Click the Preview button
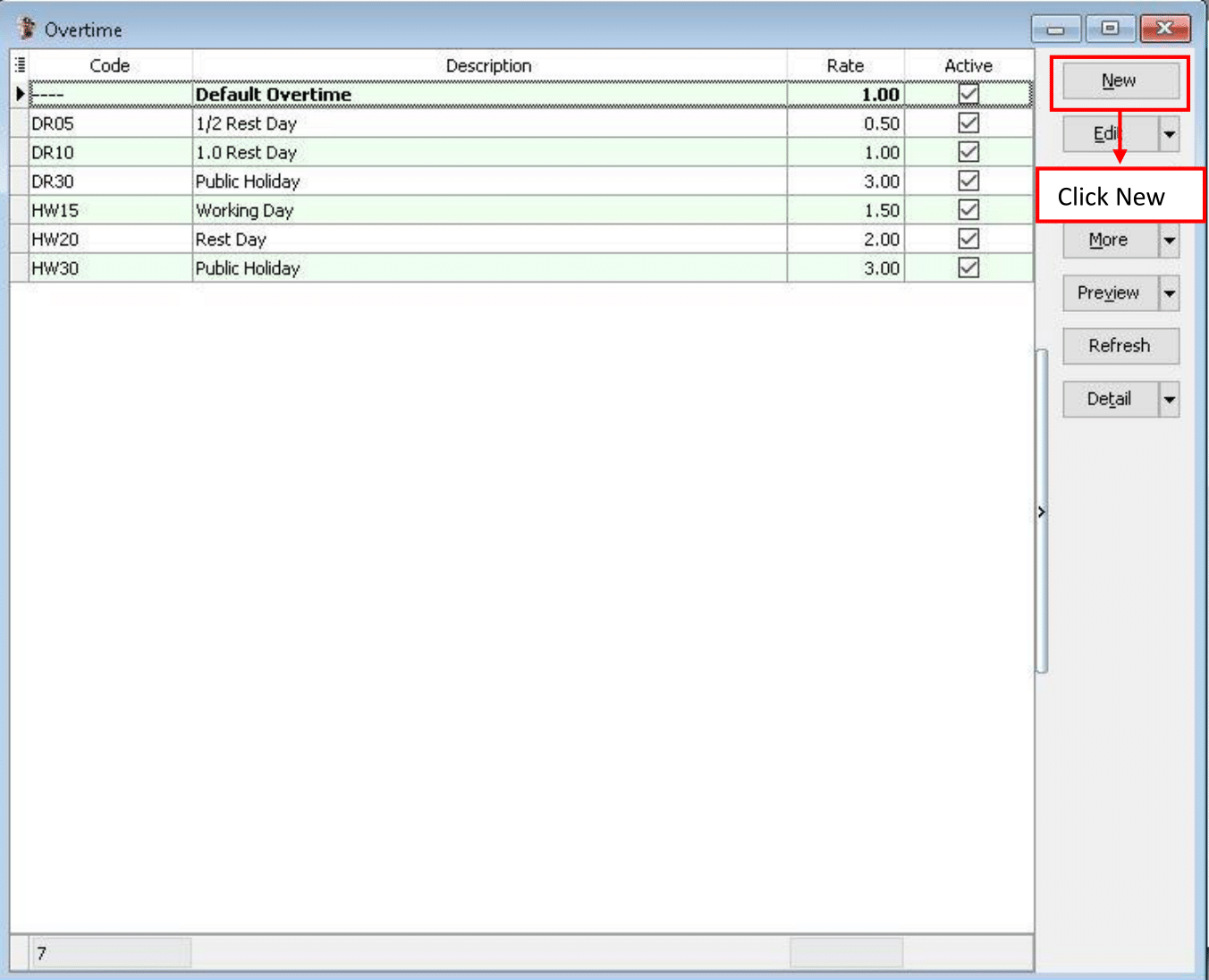Viewport: 1209px width, 980px height. click(1109, 293)
